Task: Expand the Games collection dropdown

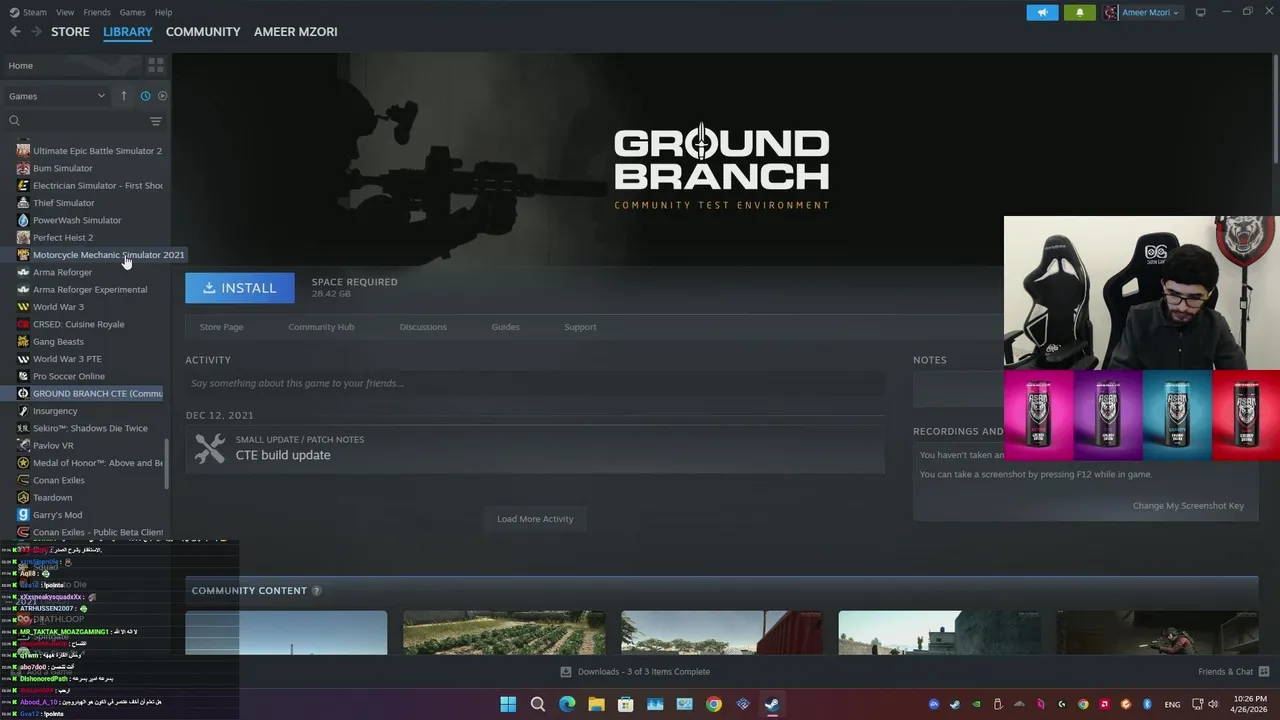Action: (x=56, y=96)
